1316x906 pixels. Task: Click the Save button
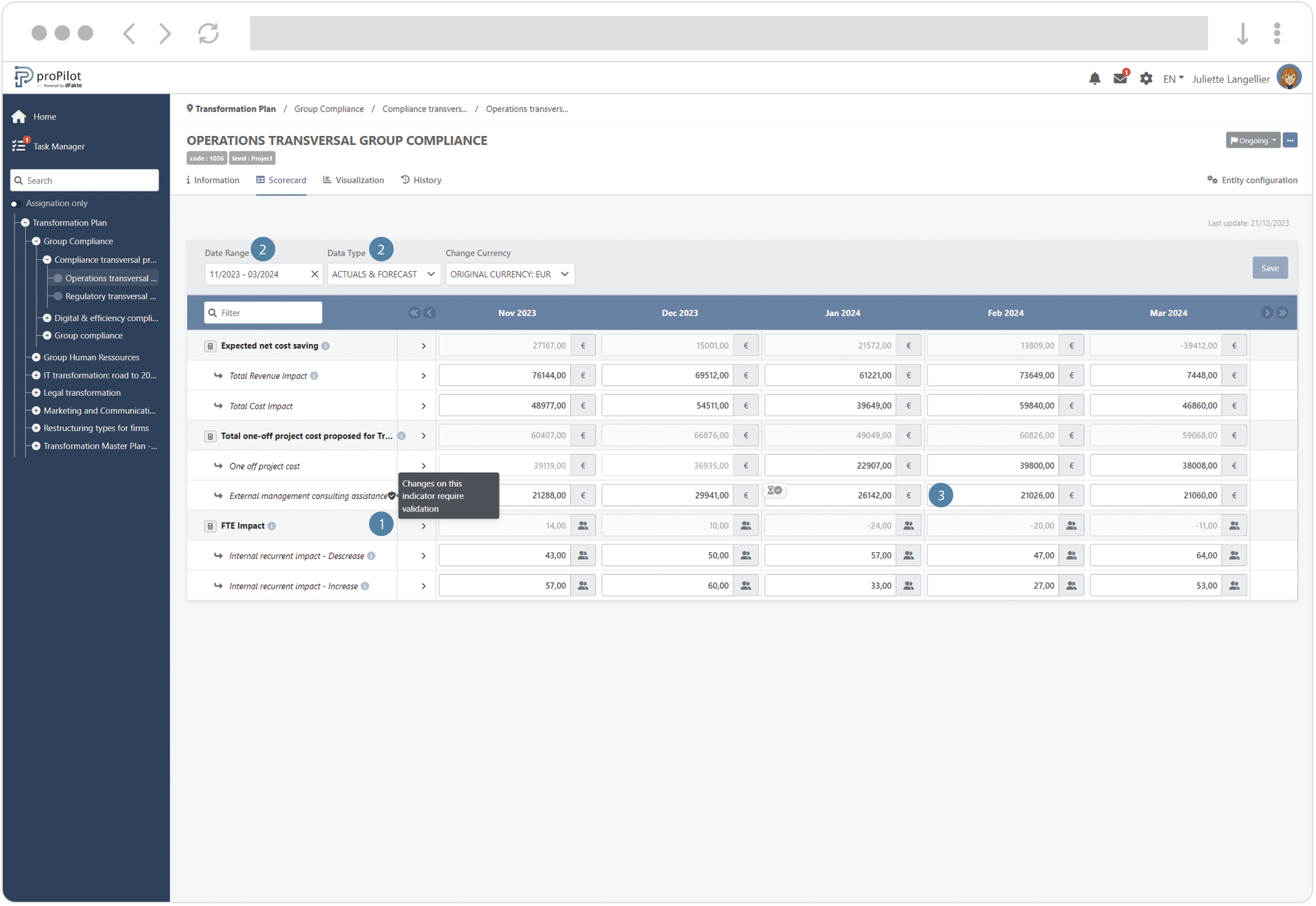(1269, 268)
